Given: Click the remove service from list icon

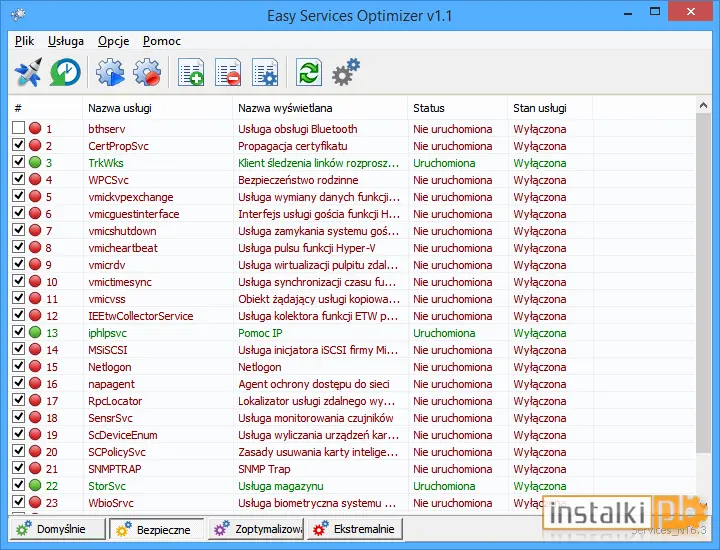Looking at the screenshot, I should tap(228, 72).
